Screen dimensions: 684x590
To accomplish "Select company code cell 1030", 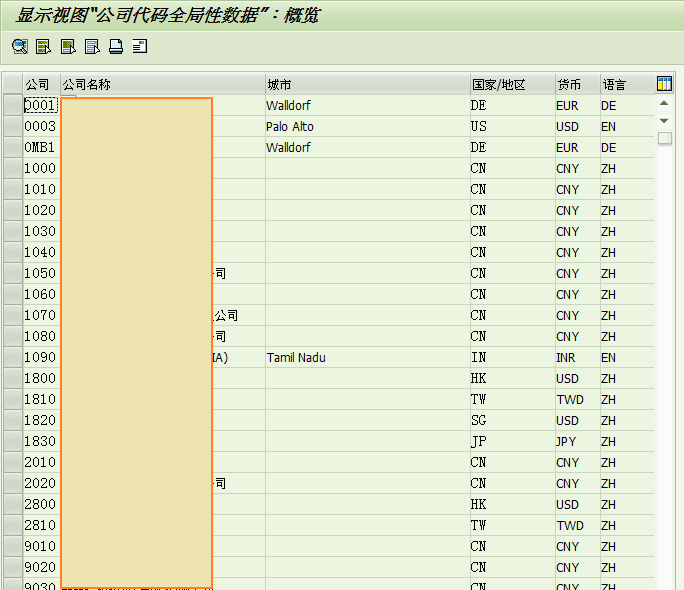I will [x=41, y=231].
